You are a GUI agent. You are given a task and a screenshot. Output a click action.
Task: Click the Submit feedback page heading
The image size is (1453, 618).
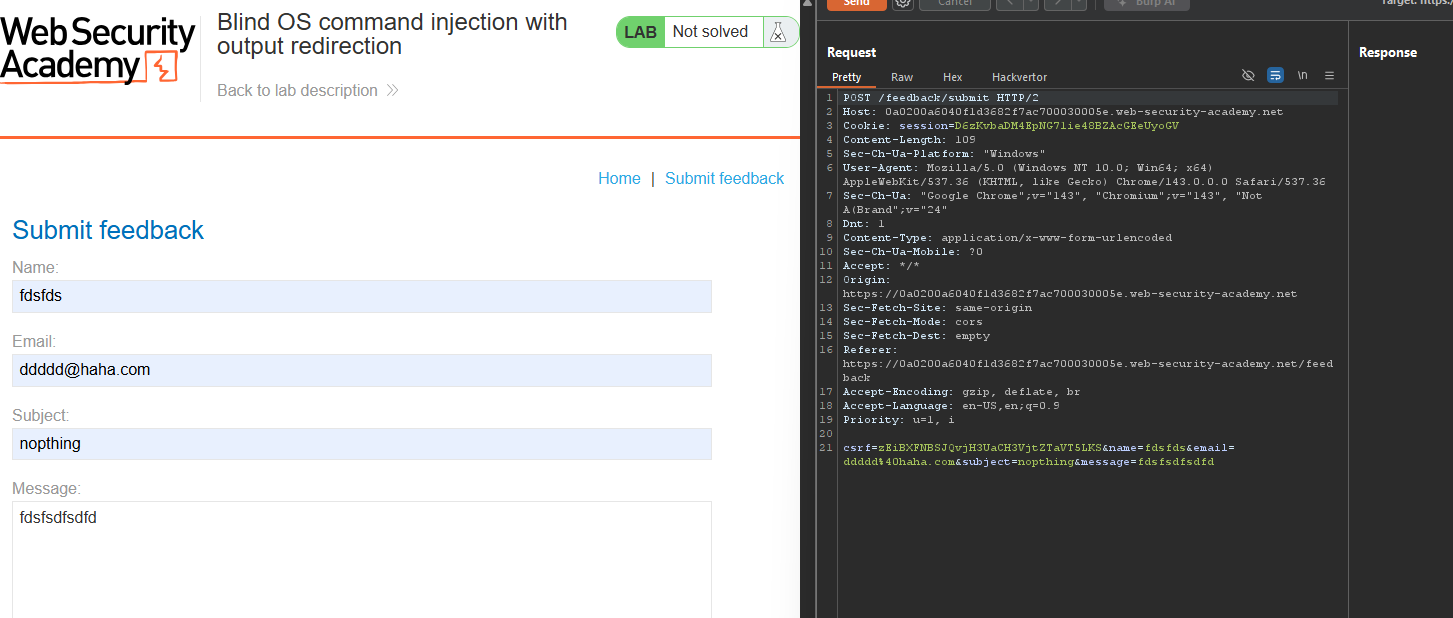(108, 230)
